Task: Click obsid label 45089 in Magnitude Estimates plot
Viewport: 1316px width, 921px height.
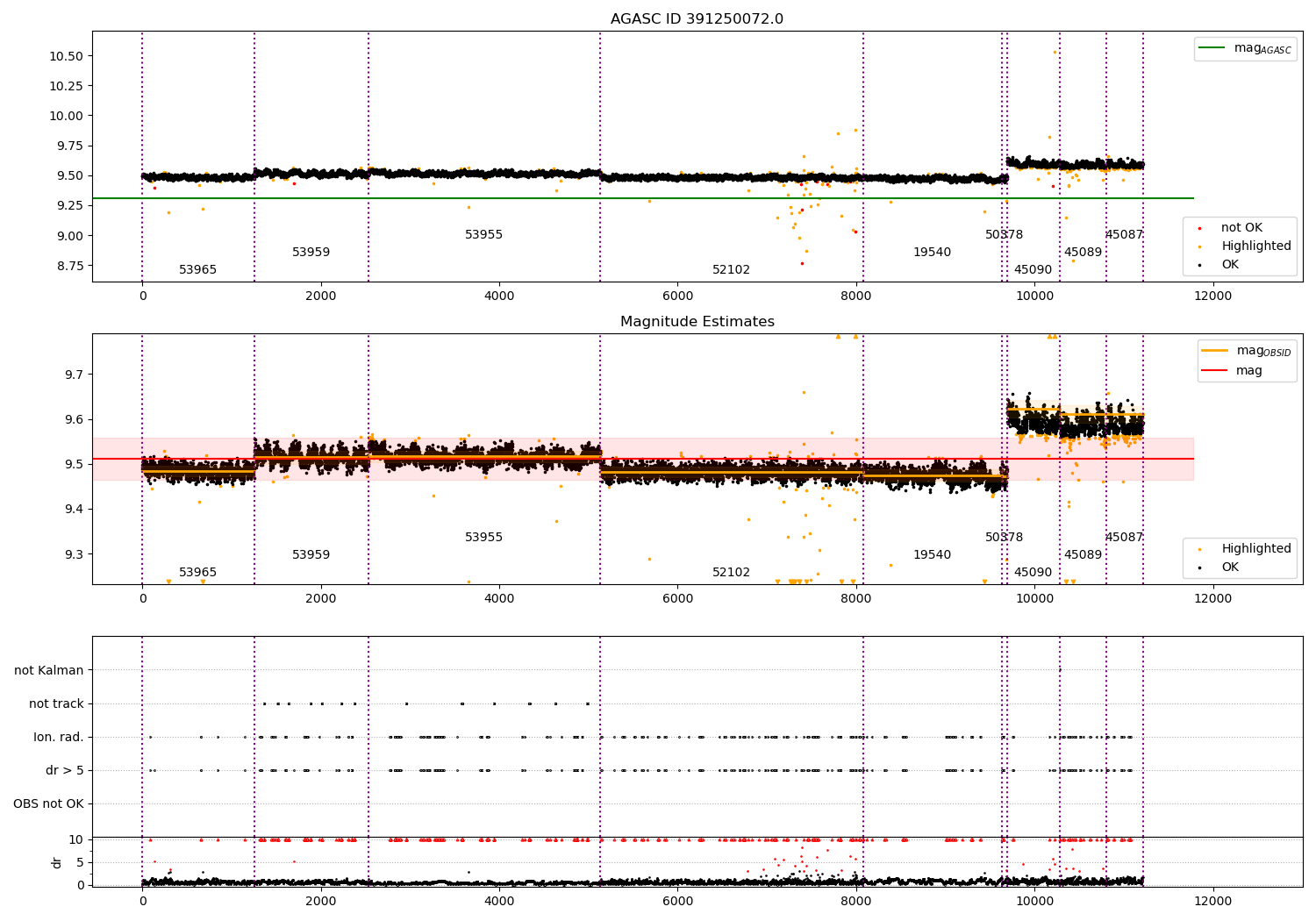Action: point(1083,555)
